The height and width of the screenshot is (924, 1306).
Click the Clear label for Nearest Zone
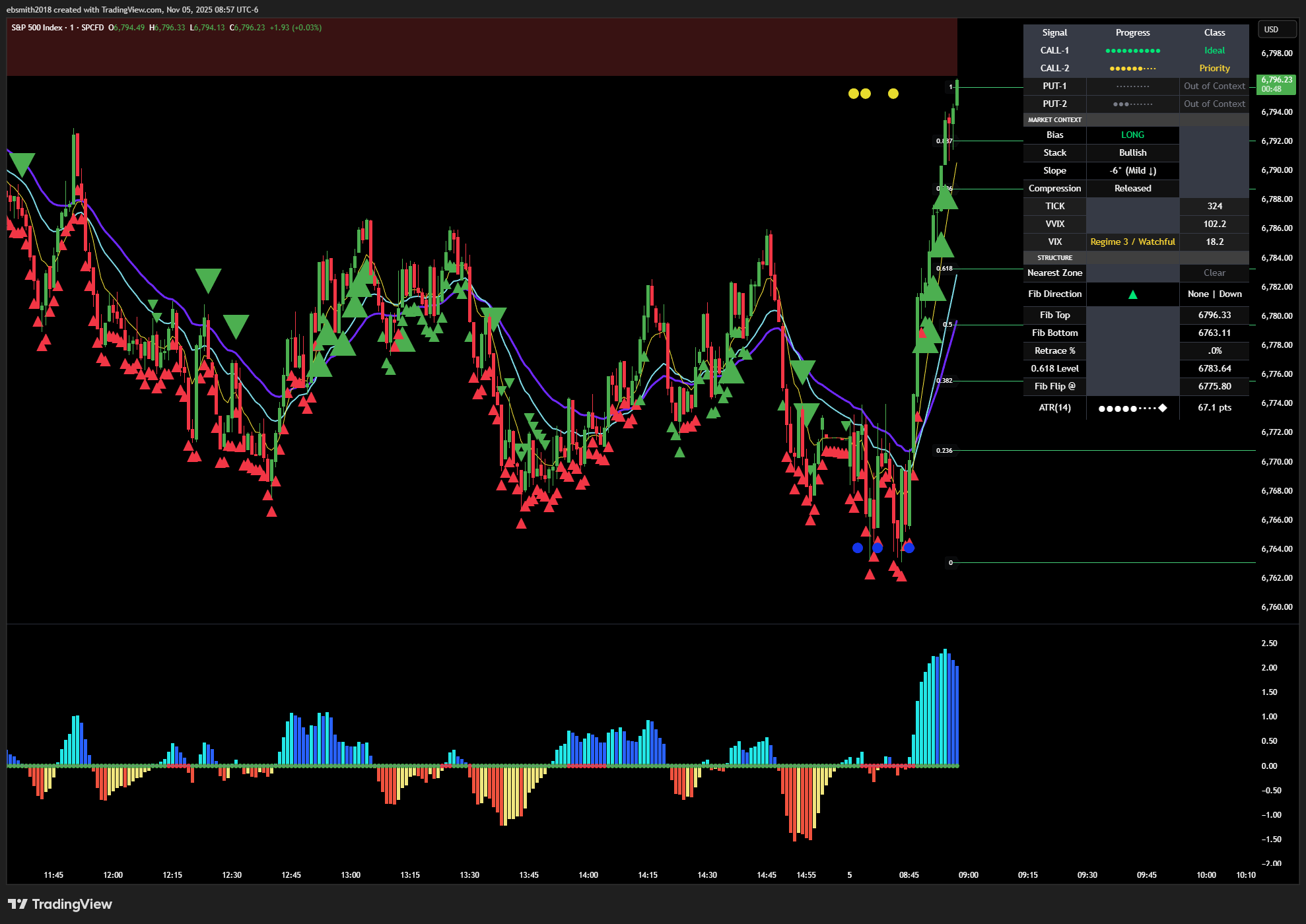pos(1214,273)
